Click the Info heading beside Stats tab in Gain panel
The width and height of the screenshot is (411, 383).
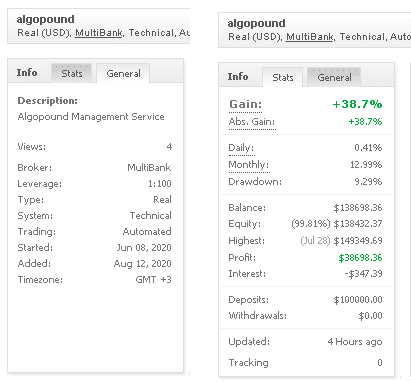(238, 77)
